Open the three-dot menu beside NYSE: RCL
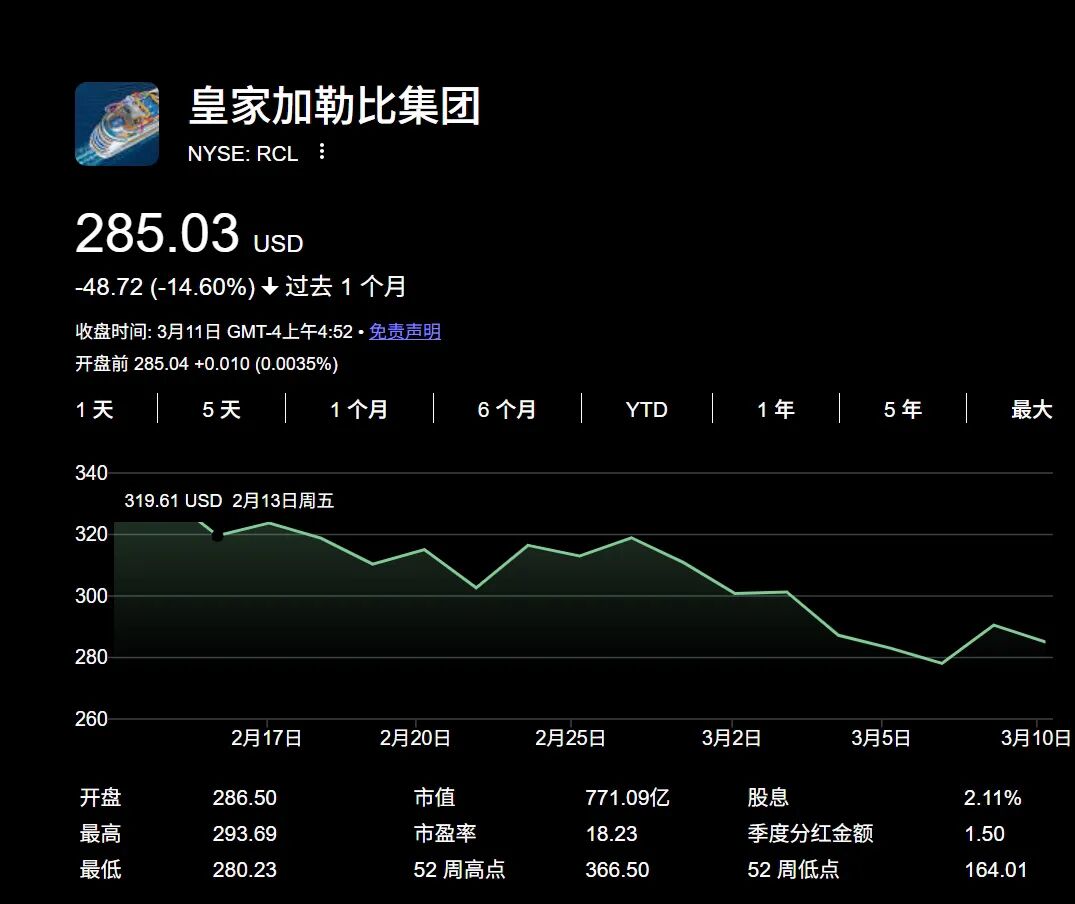1075x904 pixels. point(322,151)
